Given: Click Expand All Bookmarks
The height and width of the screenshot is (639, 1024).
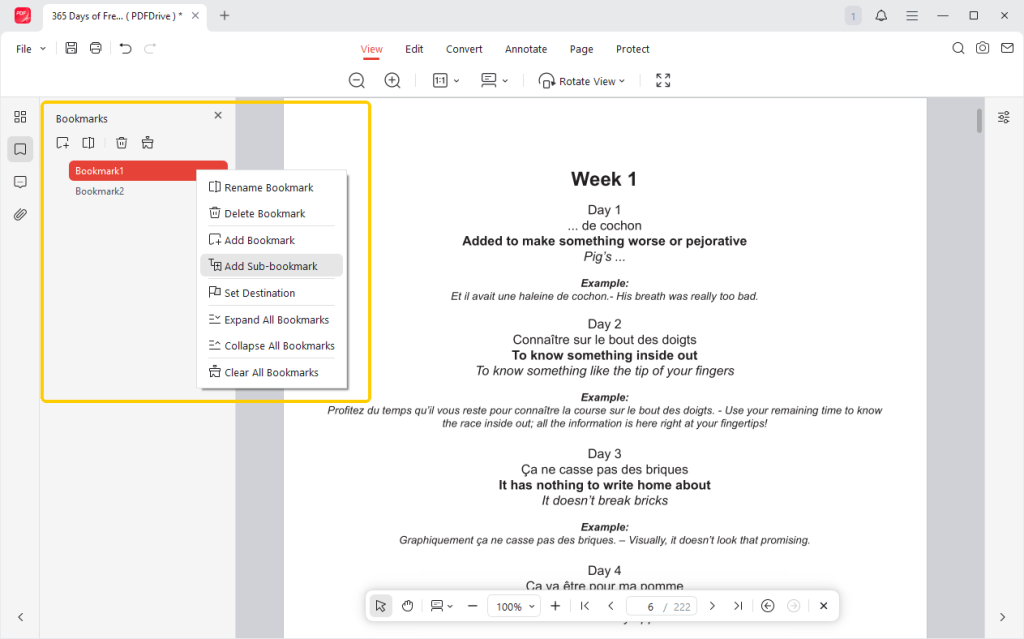Looking at the screenshot, I should tap(277, 319).
